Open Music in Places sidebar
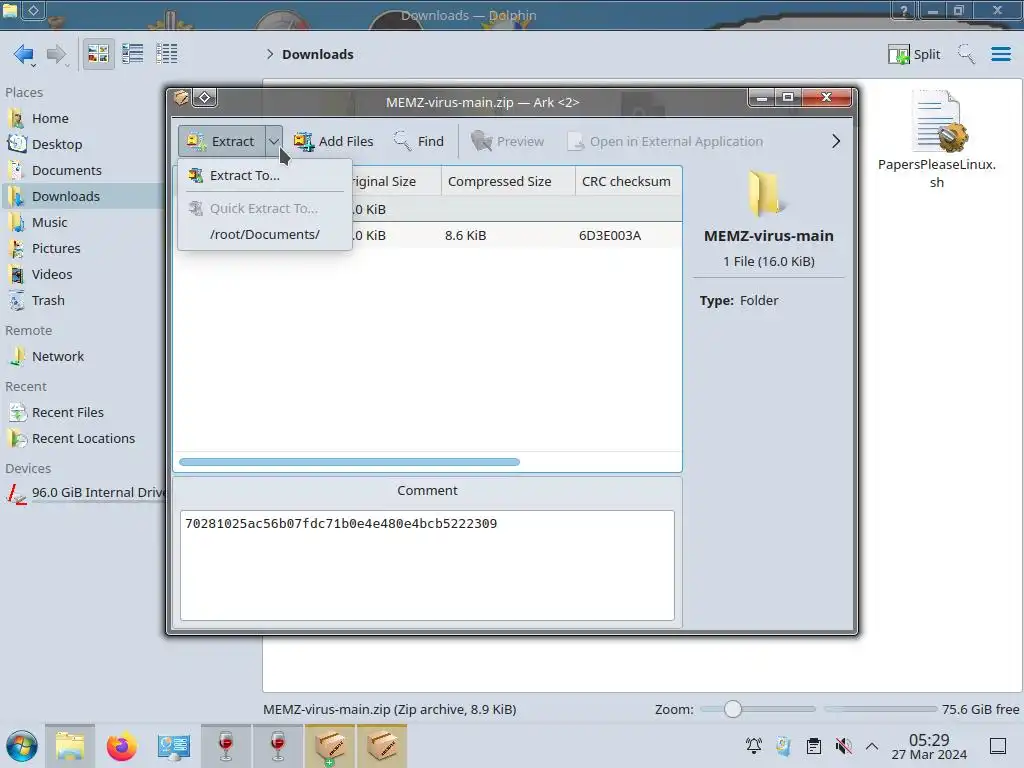This screenshot has width=1024, height=768. [49, 223]
